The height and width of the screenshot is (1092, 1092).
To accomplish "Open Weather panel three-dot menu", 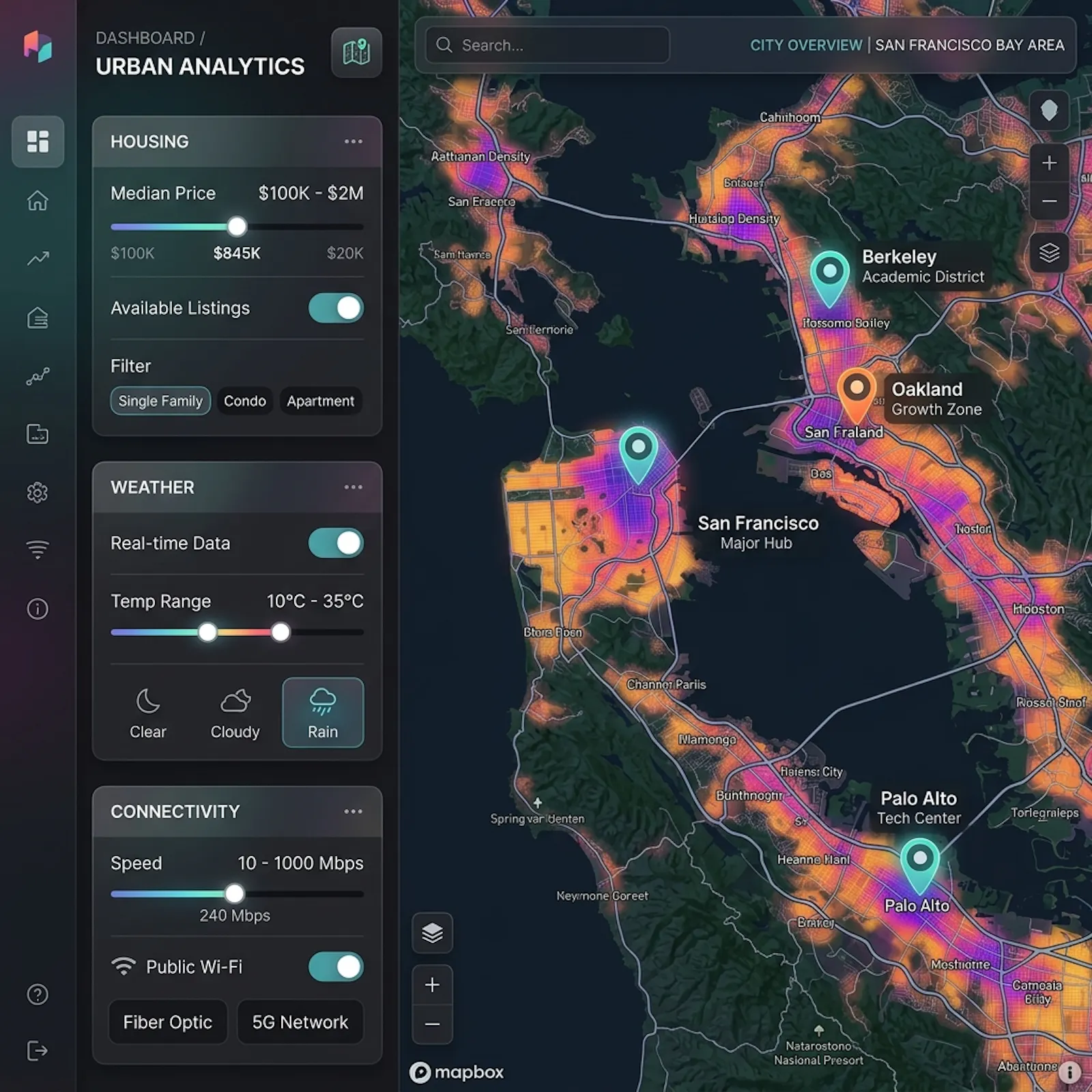I will (353, 487).
